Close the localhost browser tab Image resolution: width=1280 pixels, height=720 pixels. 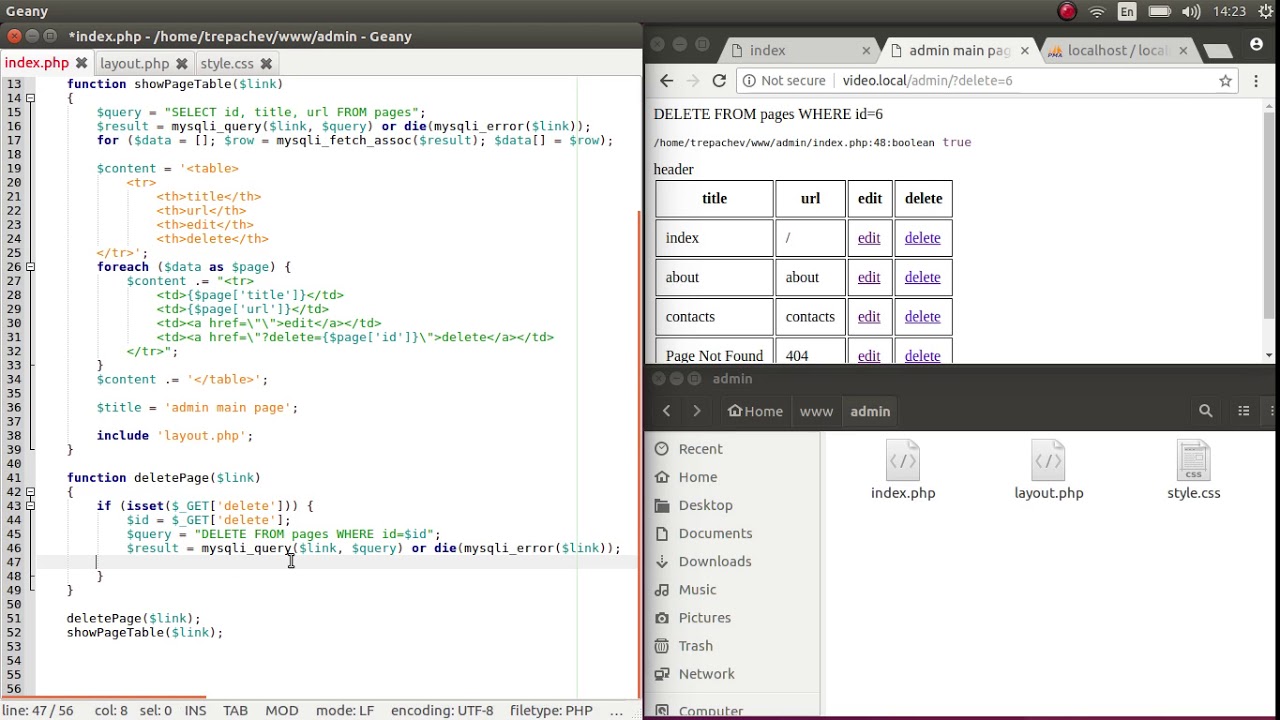1183,50
